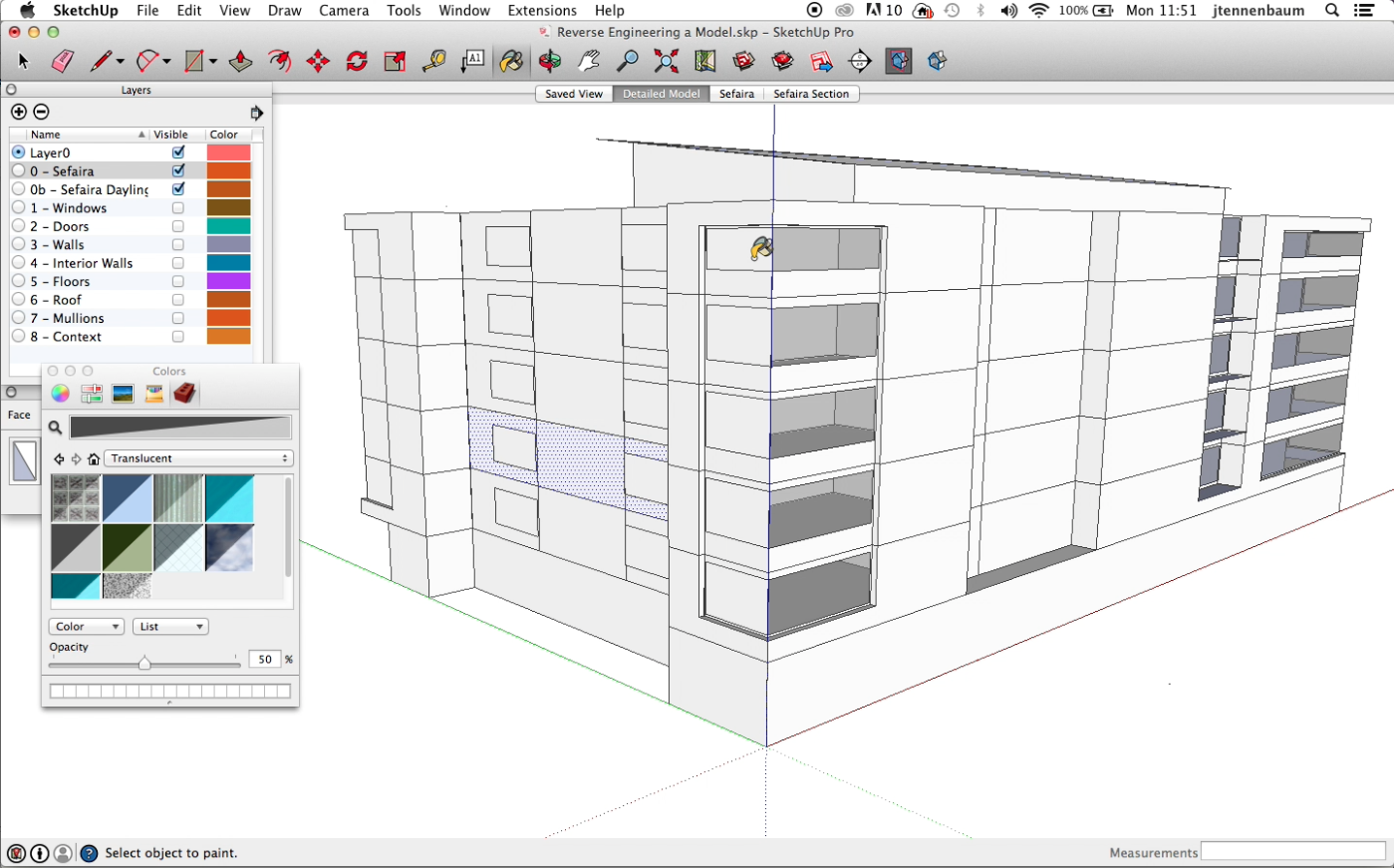Image resolution: width=1394 pixels, height=868 pixels.
Task: Open the brick Texture Palettes tab
Action: pos(184,394)
